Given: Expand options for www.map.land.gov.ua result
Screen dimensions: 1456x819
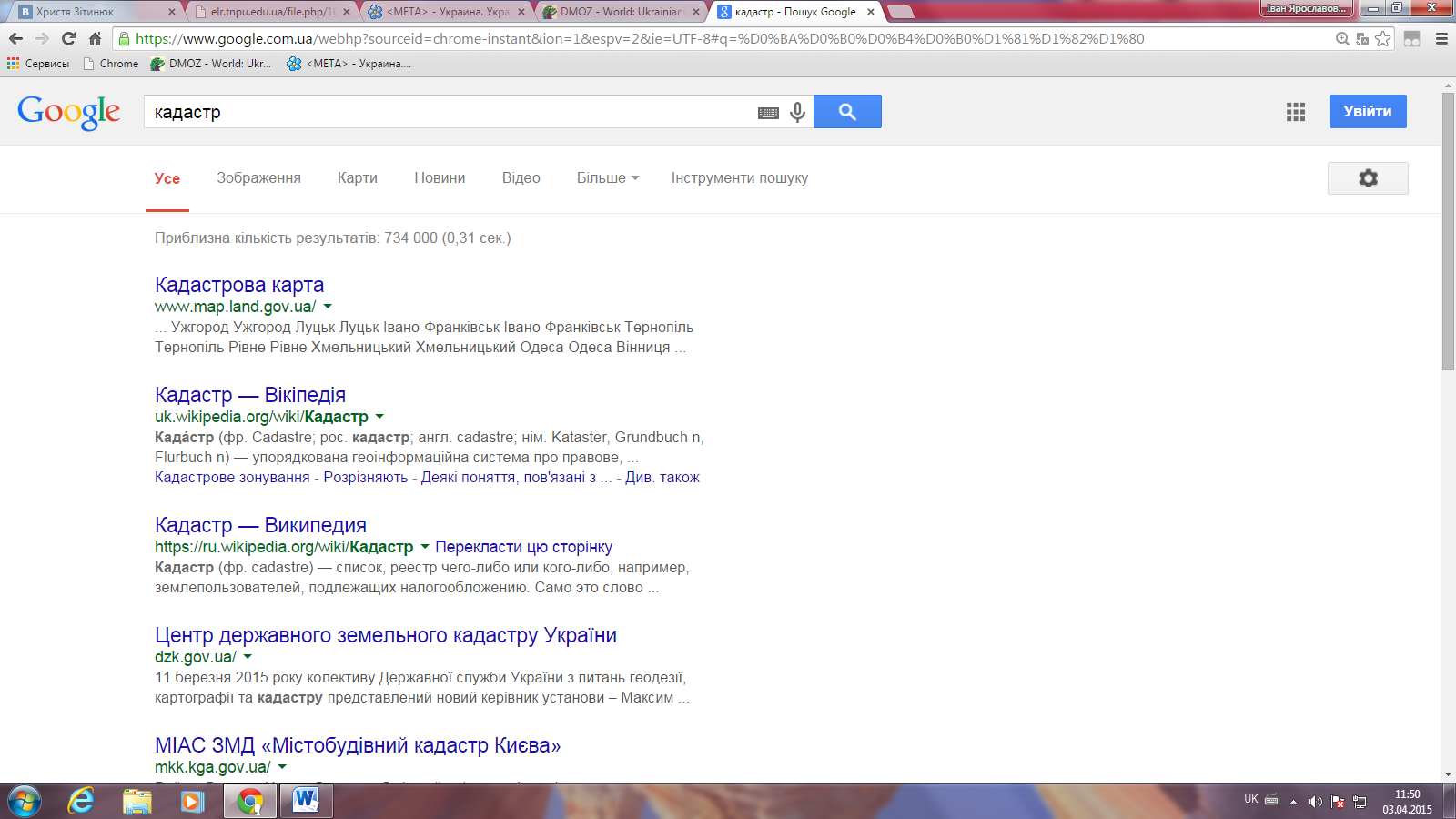Looking at the screenshot, I should (328, 307).
